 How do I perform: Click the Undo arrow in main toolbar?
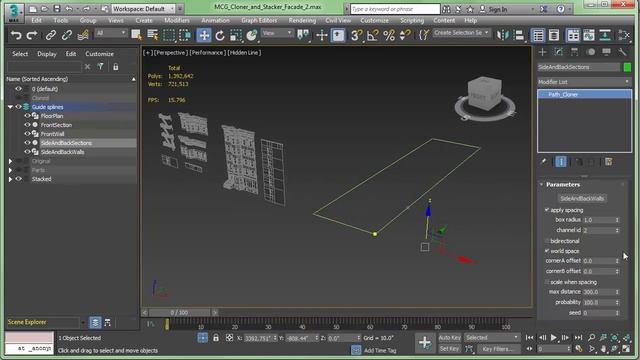pos(16,36)
